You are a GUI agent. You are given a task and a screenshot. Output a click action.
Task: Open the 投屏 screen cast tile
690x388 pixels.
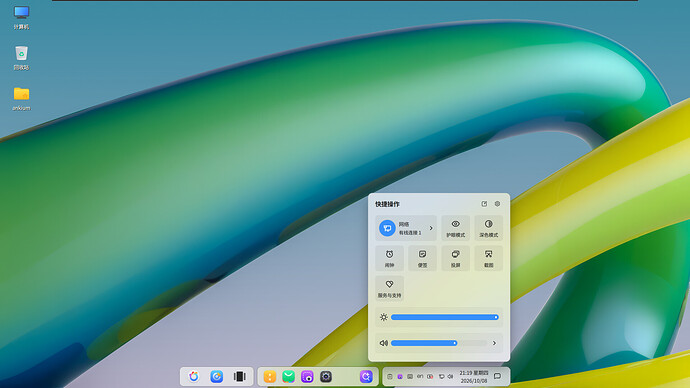tap(455, 258)
